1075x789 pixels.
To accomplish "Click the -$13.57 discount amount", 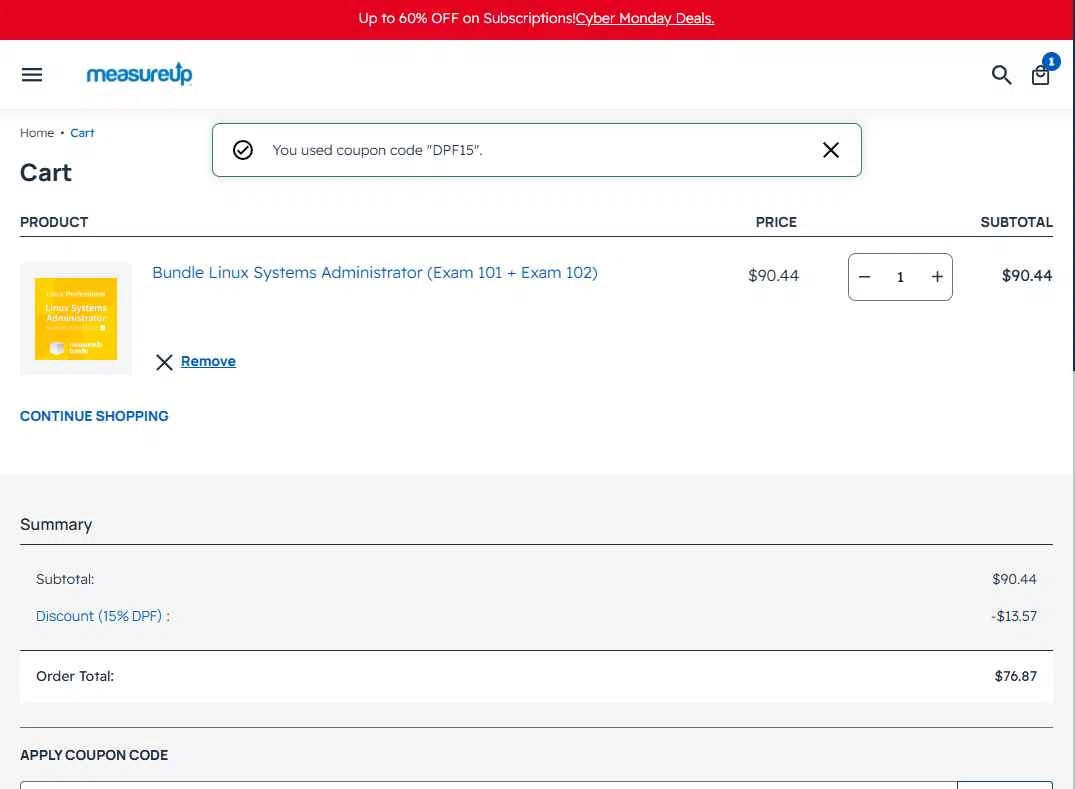I will tap(1013, 616).
